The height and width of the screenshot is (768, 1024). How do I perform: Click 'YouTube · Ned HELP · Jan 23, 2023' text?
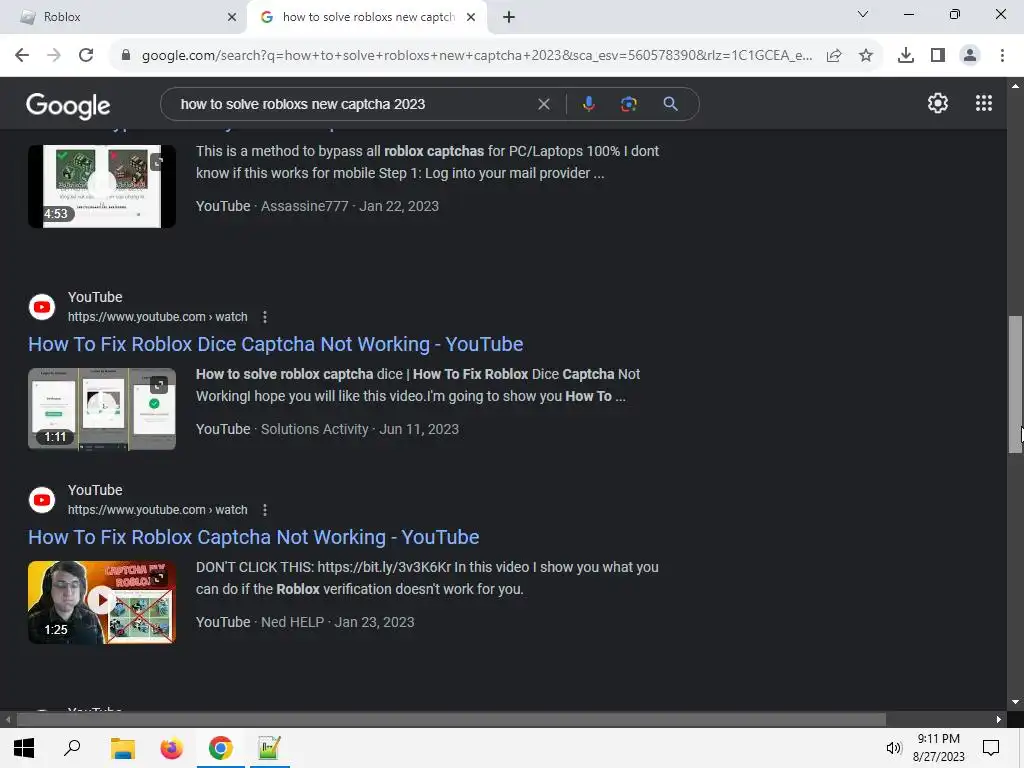coord(305,622)
